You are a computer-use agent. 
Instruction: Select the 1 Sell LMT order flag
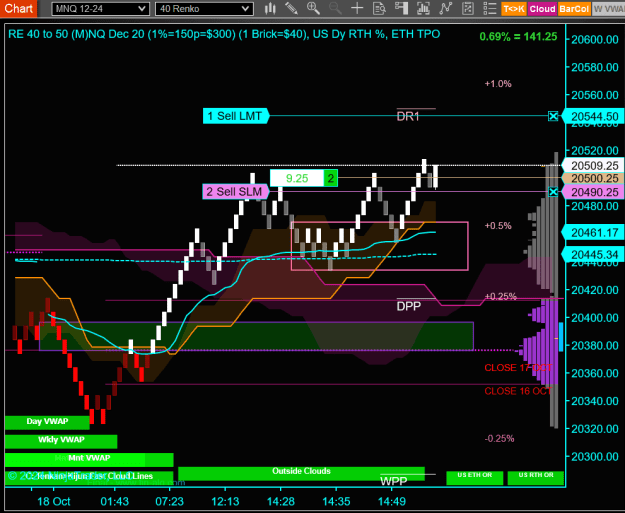pyautogui.click(x=236, y=116)
